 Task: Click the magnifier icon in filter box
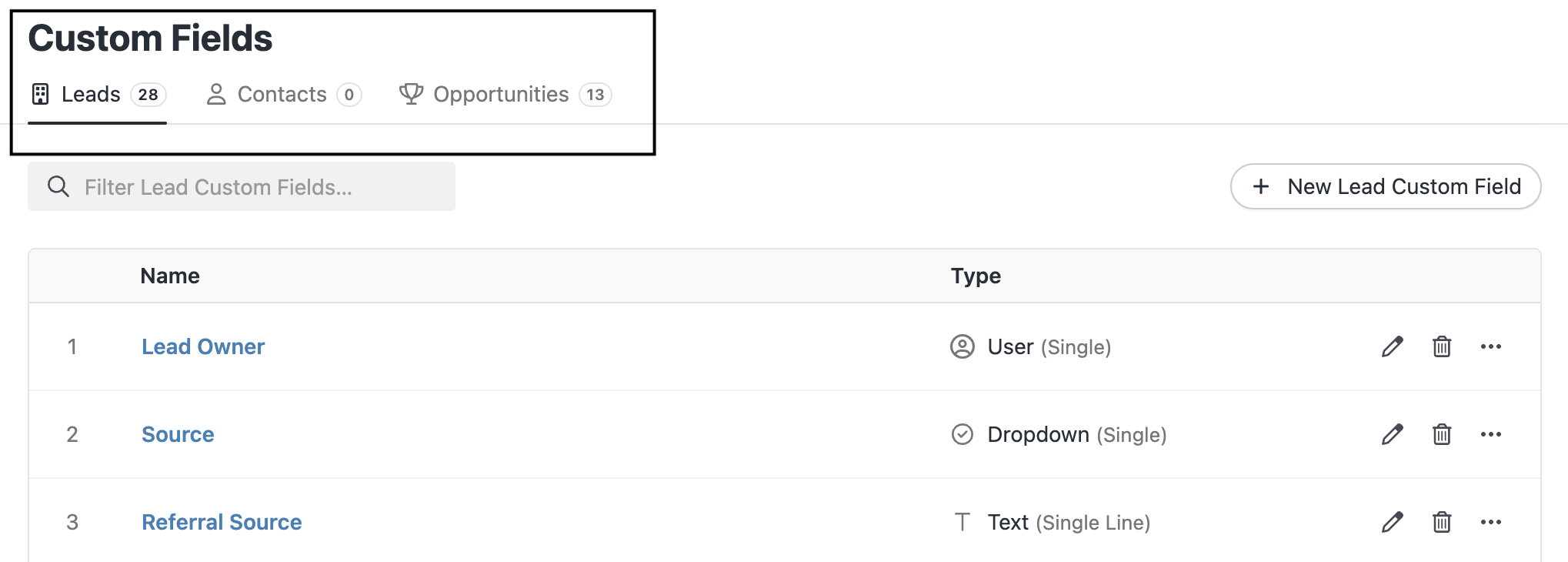[x=58, y=186]
